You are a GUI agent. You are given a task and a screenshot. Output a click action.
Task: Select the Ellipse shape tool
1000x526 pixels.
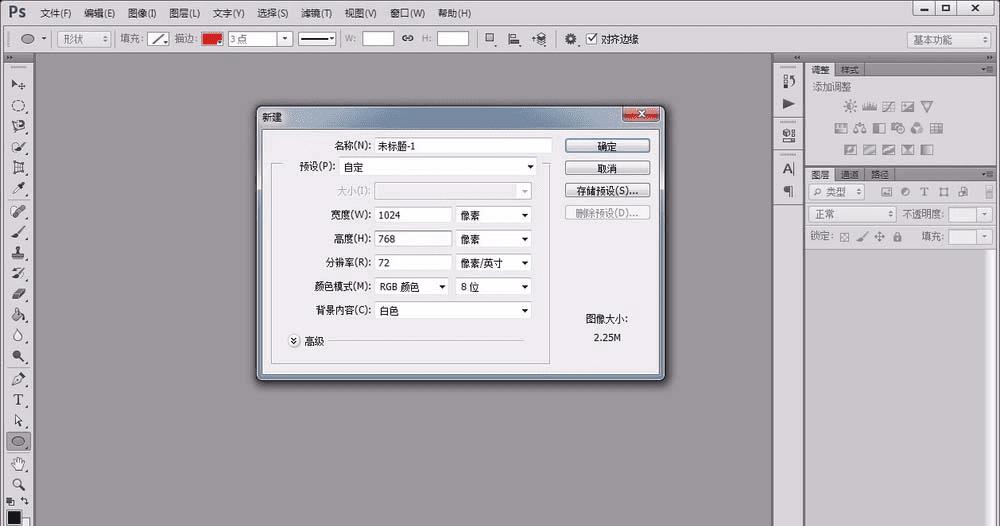(18, 441)
